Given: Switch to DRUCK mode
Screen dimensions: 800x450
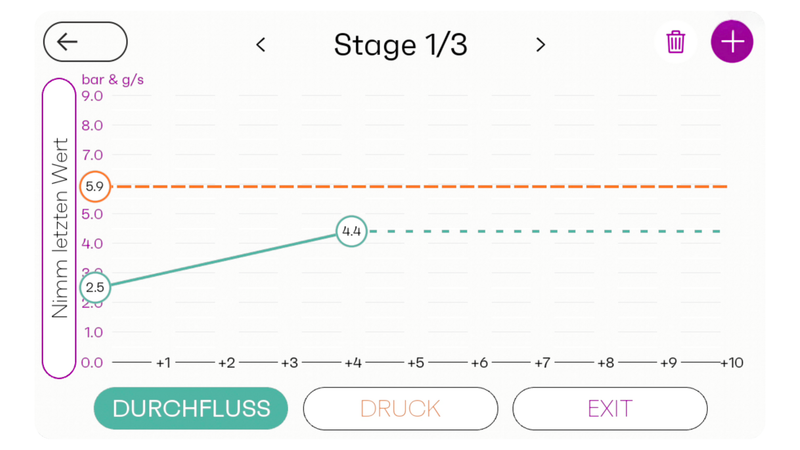Looking at the screenshot, I should click(400, 409).
